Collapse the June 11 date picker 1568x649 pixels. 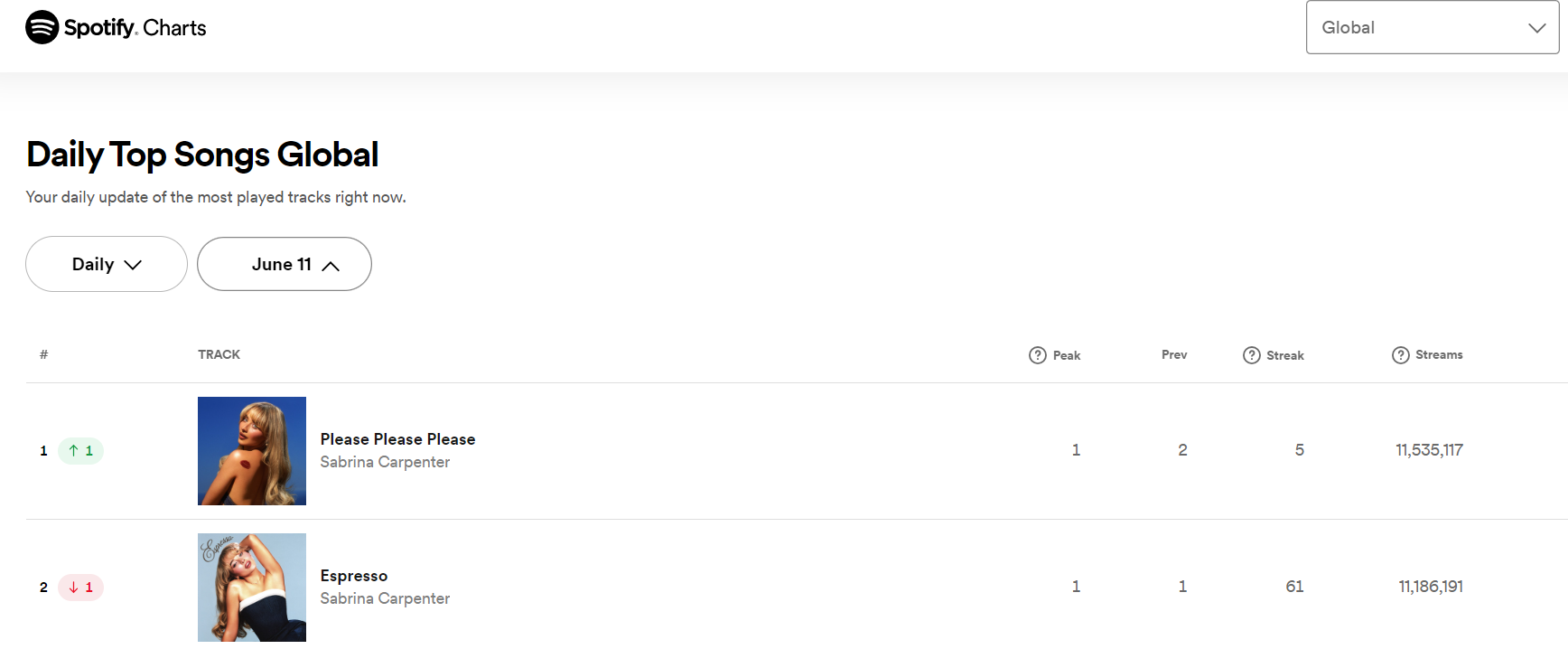tap(285, 264)
